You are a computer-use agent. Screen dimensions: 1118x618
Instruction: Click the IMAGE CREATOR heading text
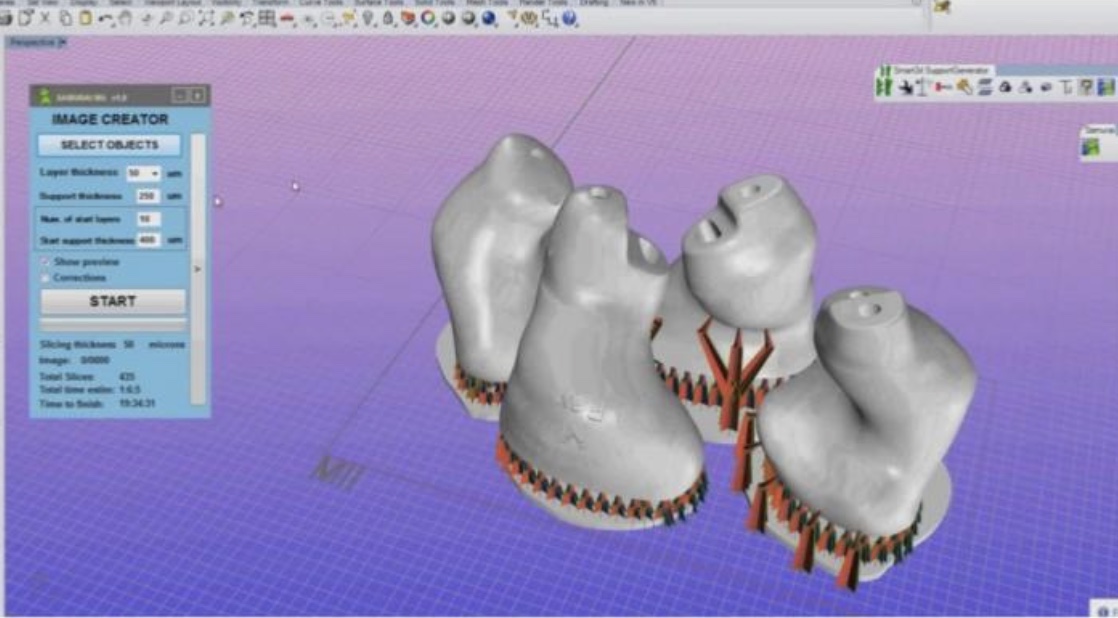[x=110, y=119]
